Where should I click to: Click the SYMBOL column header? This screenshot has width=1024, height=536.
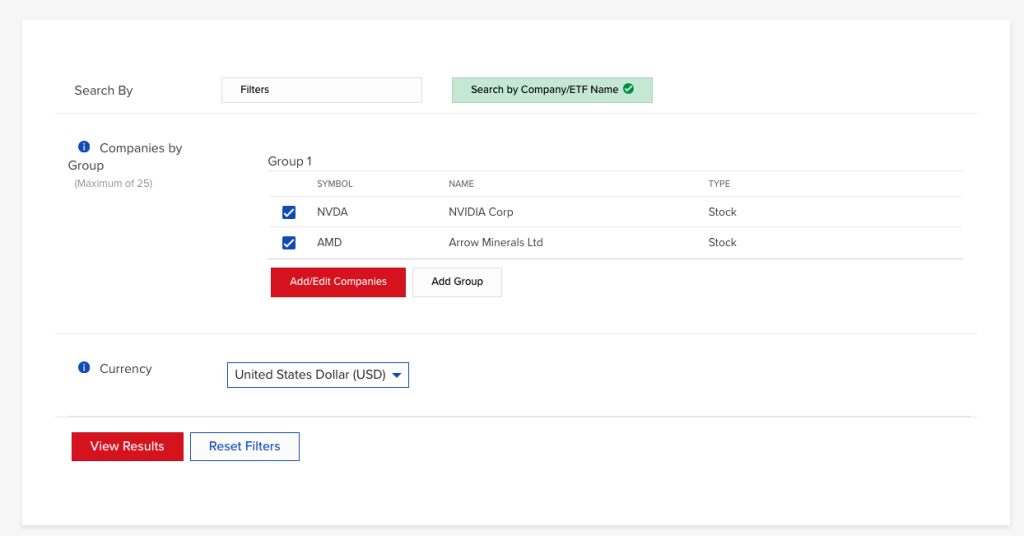coord(334,184)
